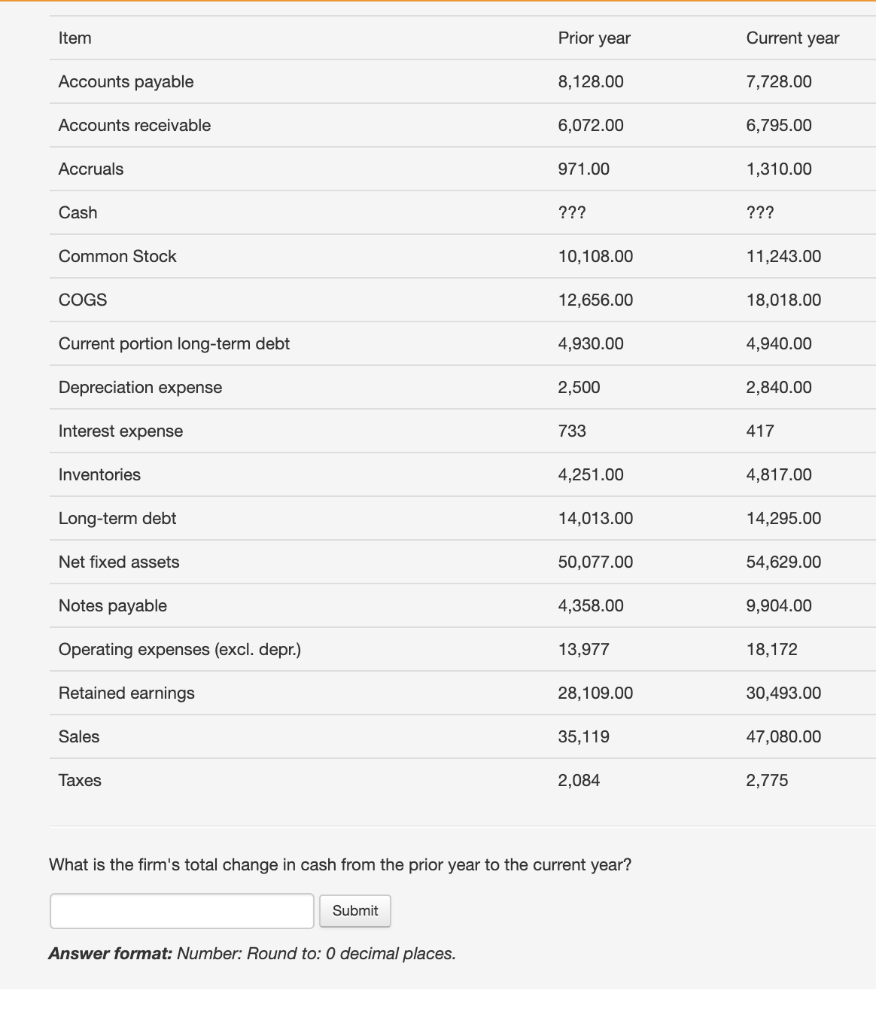Click the Taxes row
Viewport: 876px width, 1024px height.
(79, 780)
